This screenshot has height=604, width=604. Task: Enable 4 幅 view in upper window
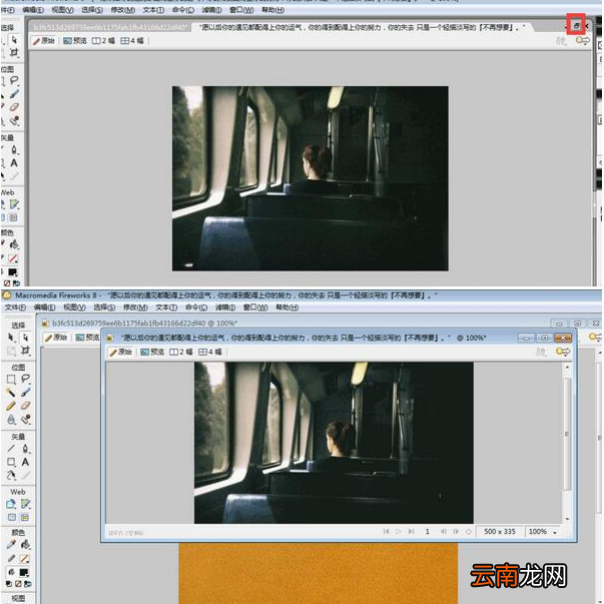click(132, 40)
